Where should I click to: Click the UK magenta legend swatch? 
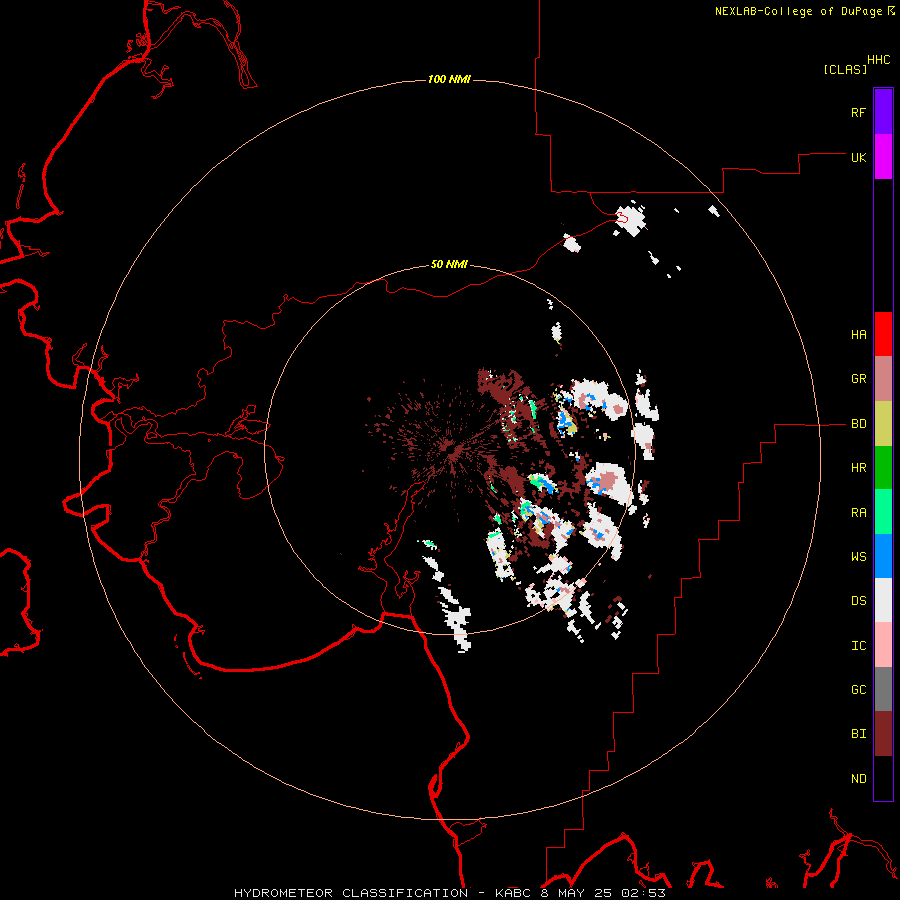tap(883, 157)
